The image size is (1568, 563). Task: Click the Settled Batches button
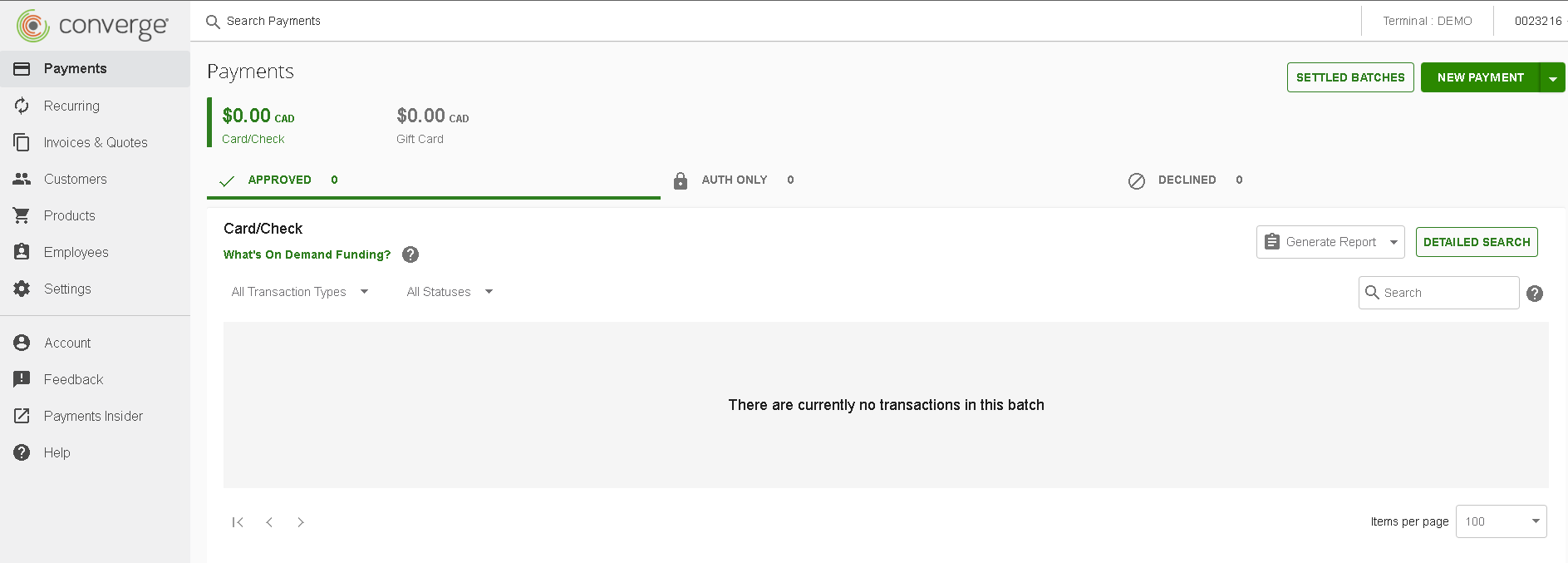(x=1350, y=77)
